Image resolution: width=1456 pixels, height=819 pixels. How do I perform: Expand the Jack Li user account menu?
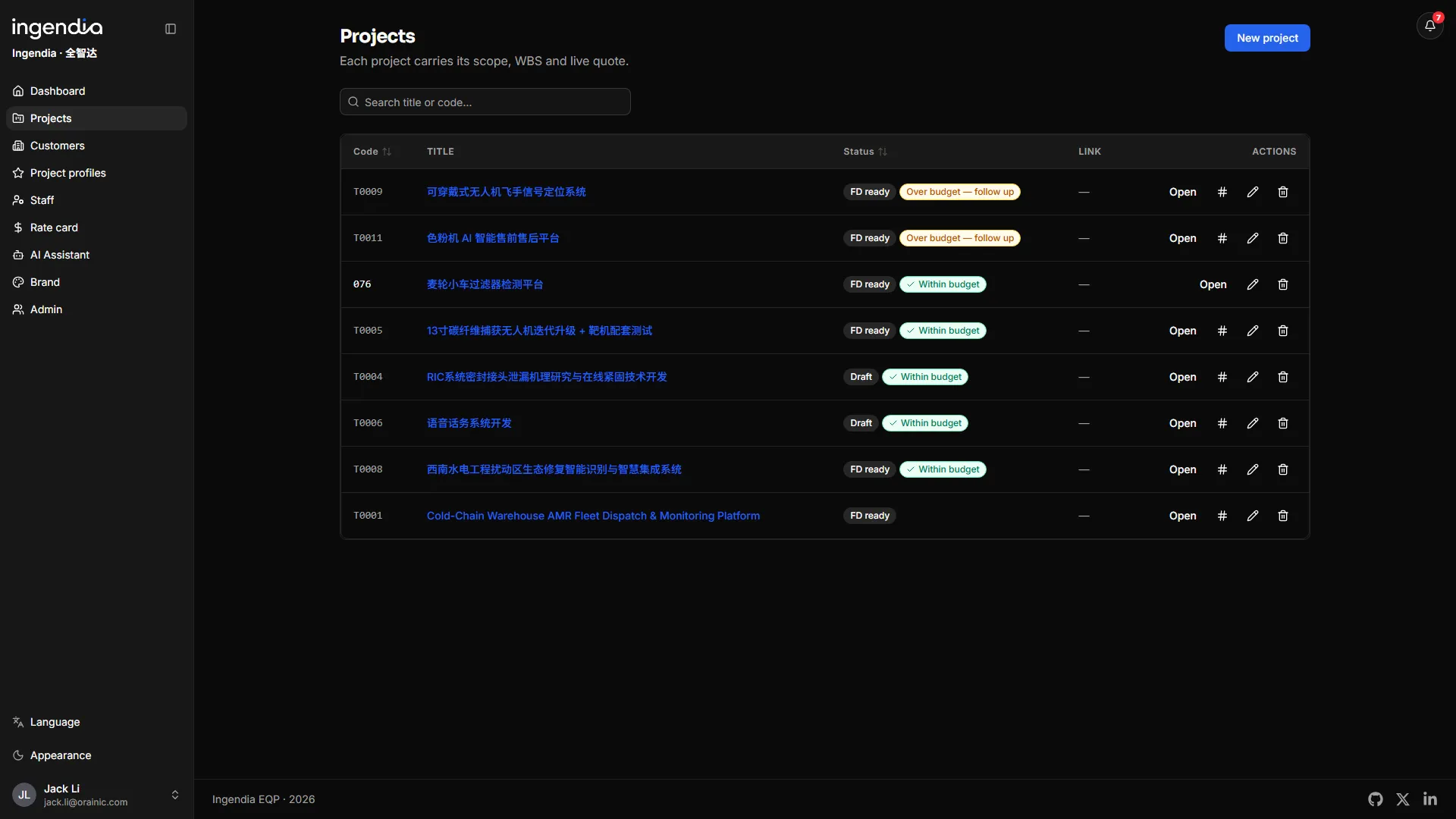[97, 795]
